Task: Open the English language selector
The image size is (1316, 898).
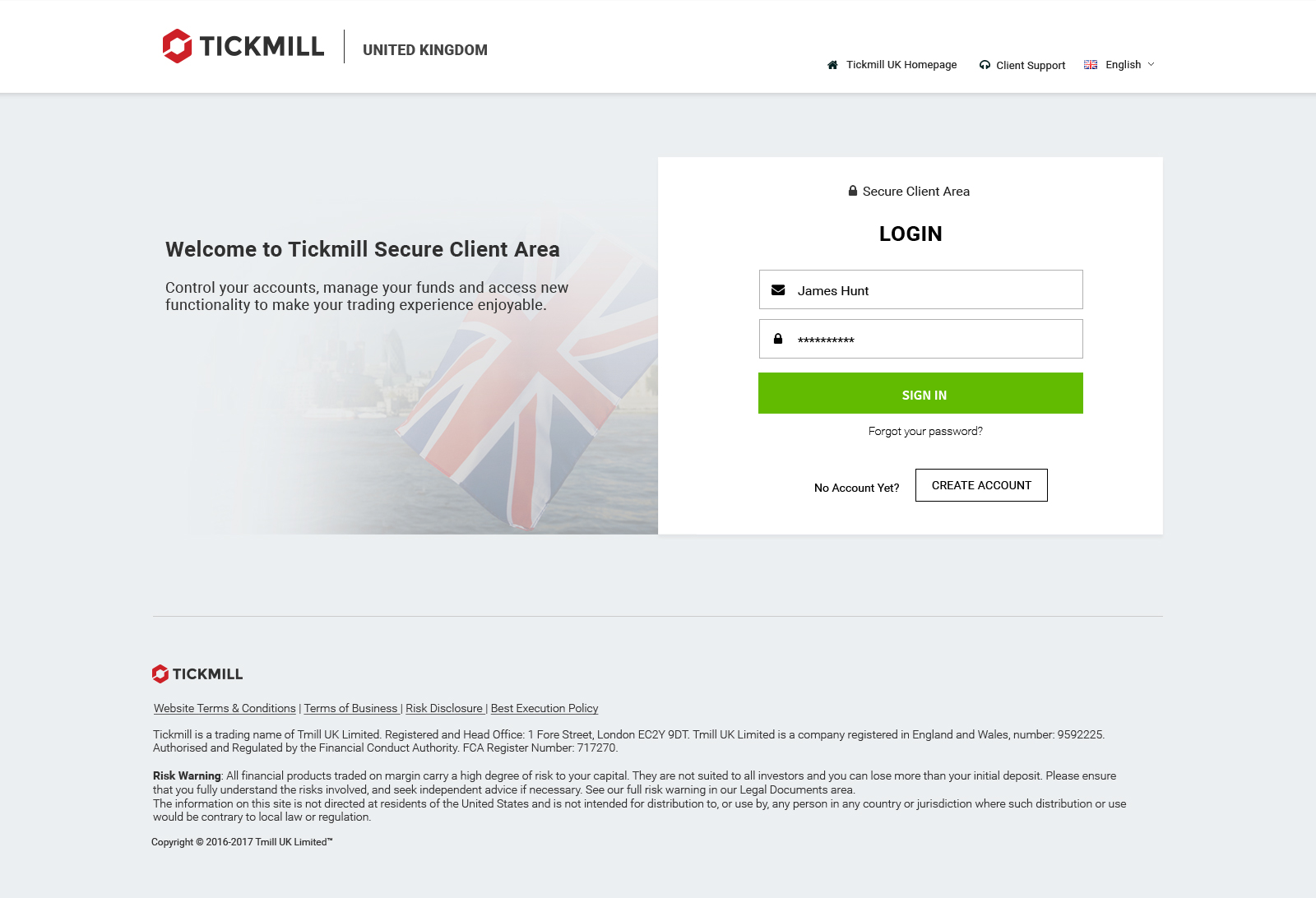Action: [x=1123, y=65]
